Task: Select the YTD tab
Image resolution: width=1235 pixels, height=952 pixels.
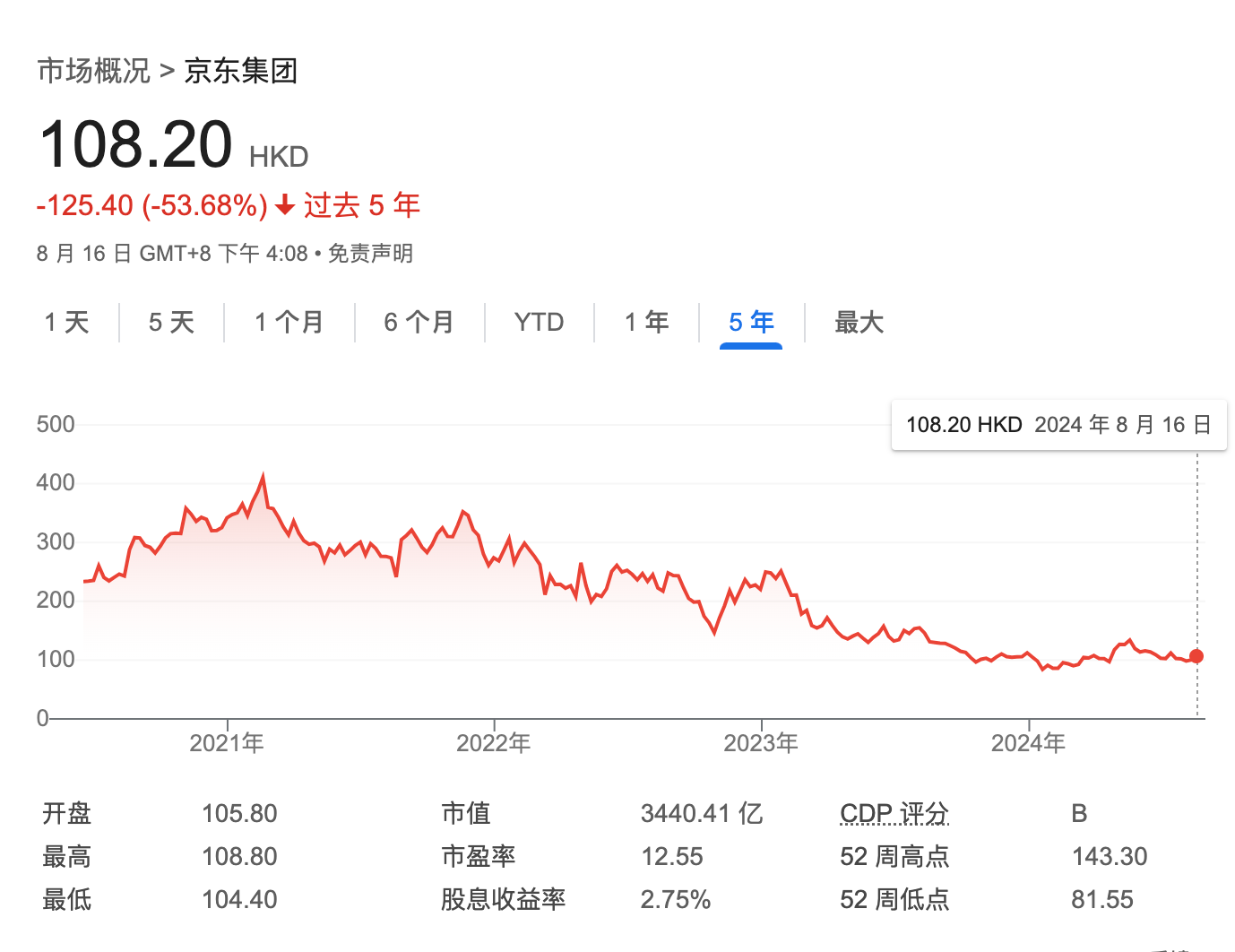Action: coord(539,322)
